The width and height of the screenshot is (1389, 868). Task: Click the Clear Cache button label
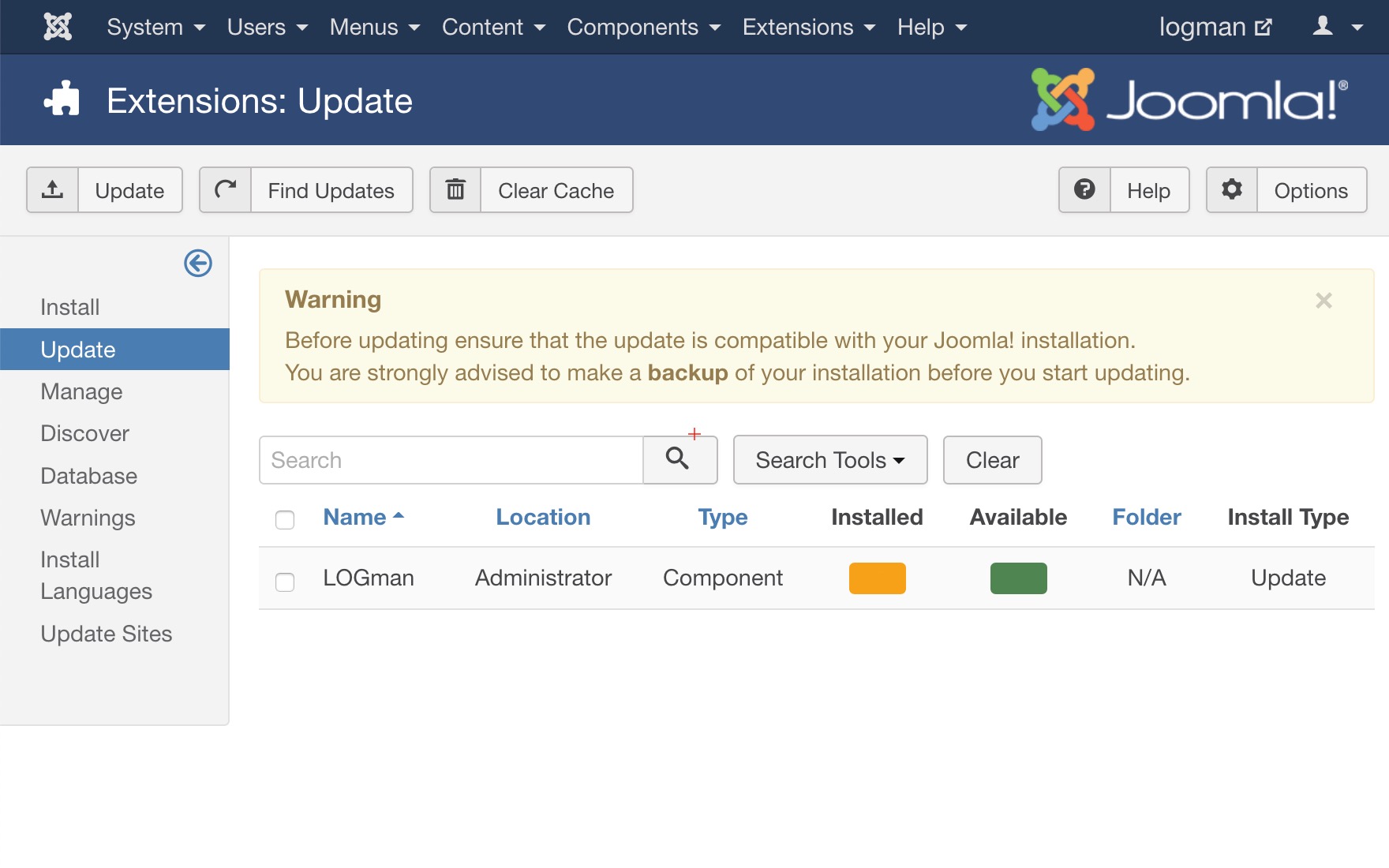556,191
